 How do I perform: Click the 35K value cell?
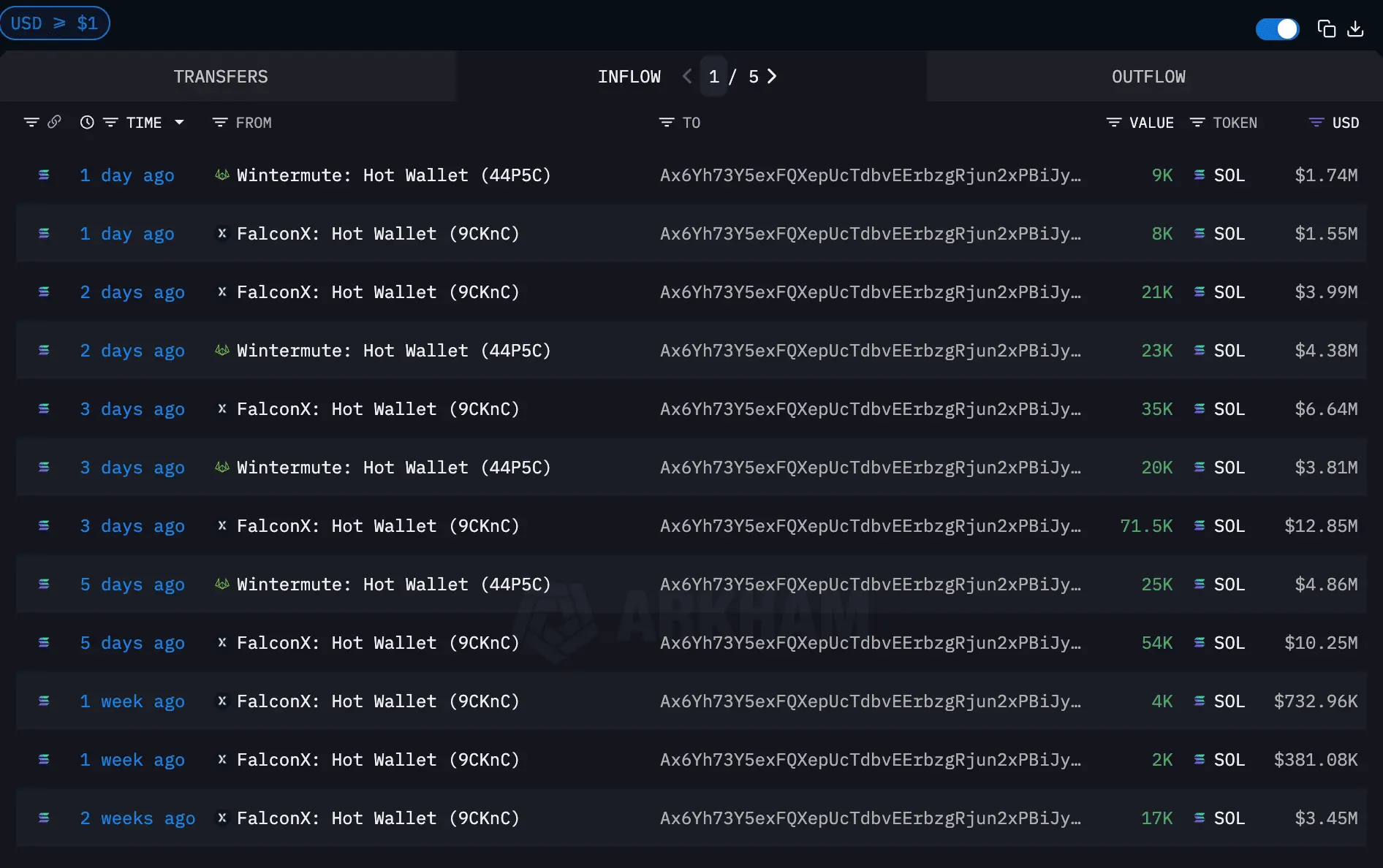tap(1157, 409)
